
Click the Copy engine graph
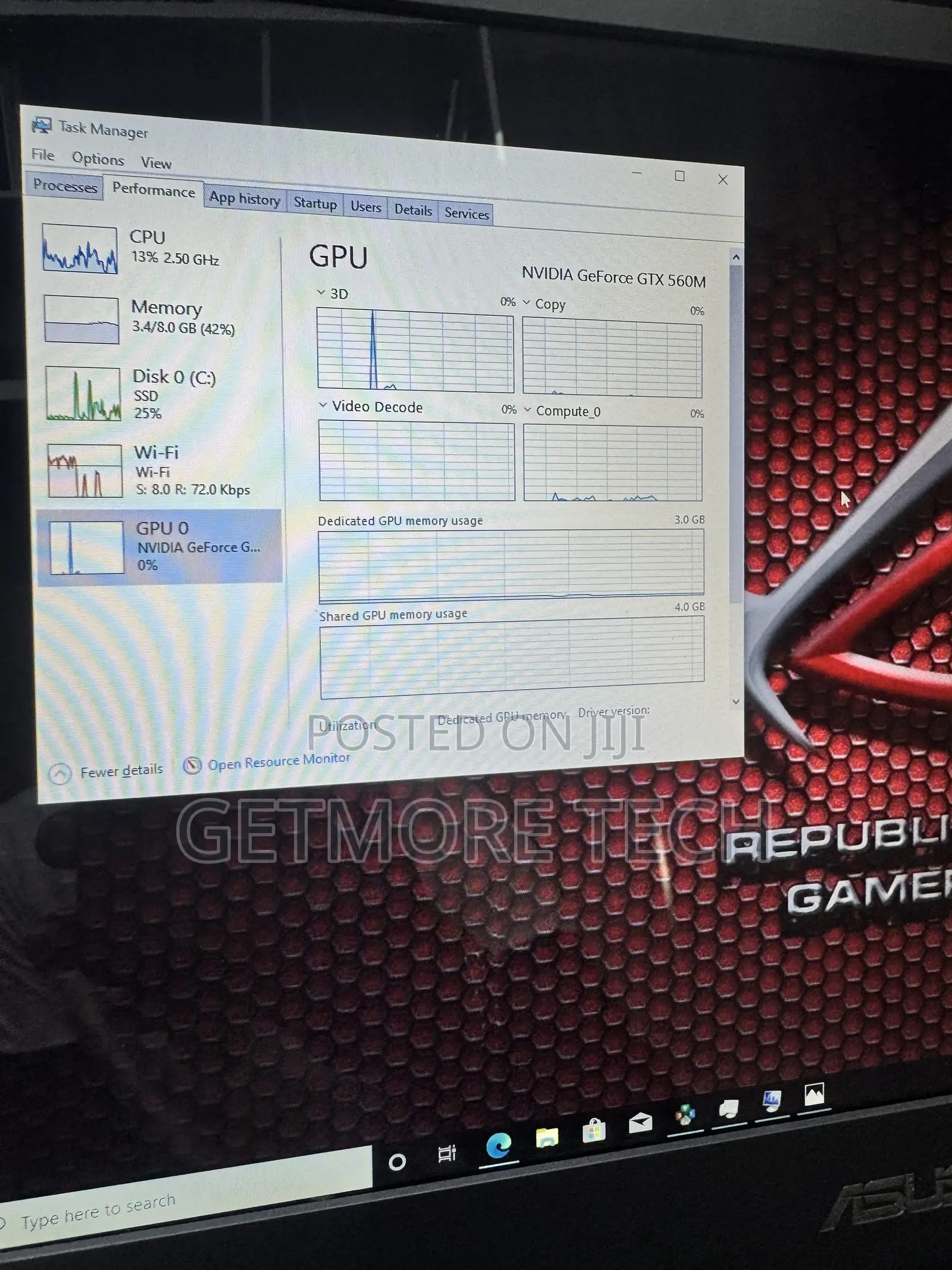tap(612, 358)
